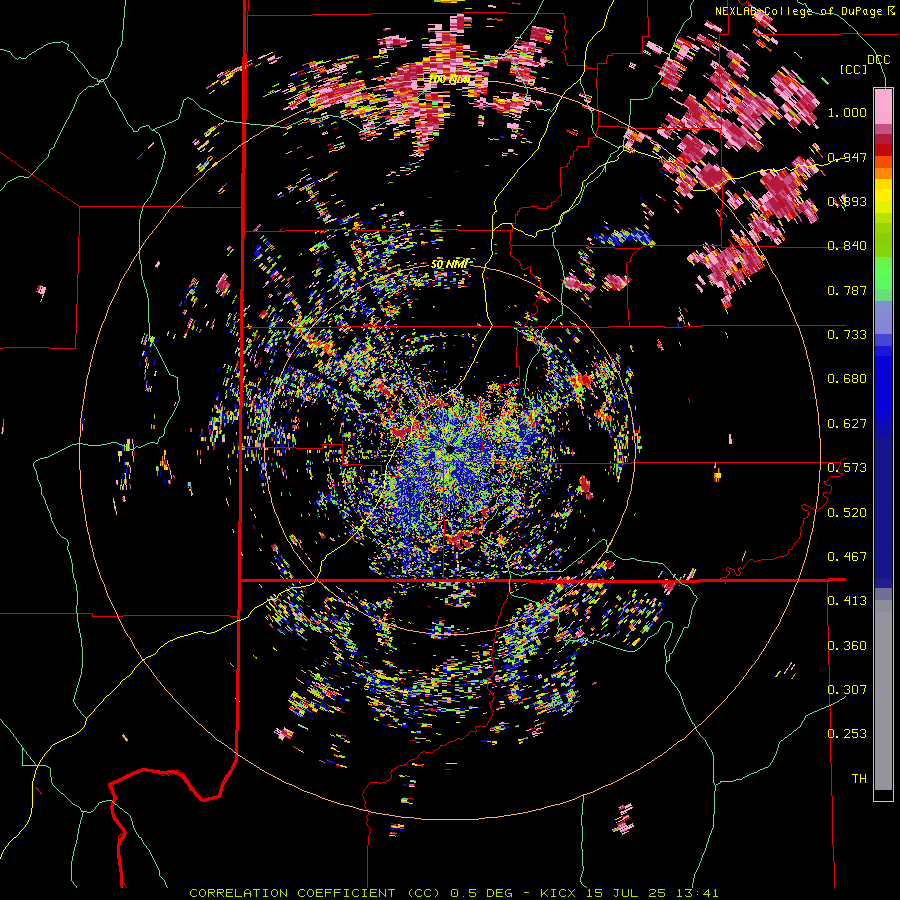Screen dimensions: 900x900
Task: Select the 0.787 legend value
Action: pos(847,290)
